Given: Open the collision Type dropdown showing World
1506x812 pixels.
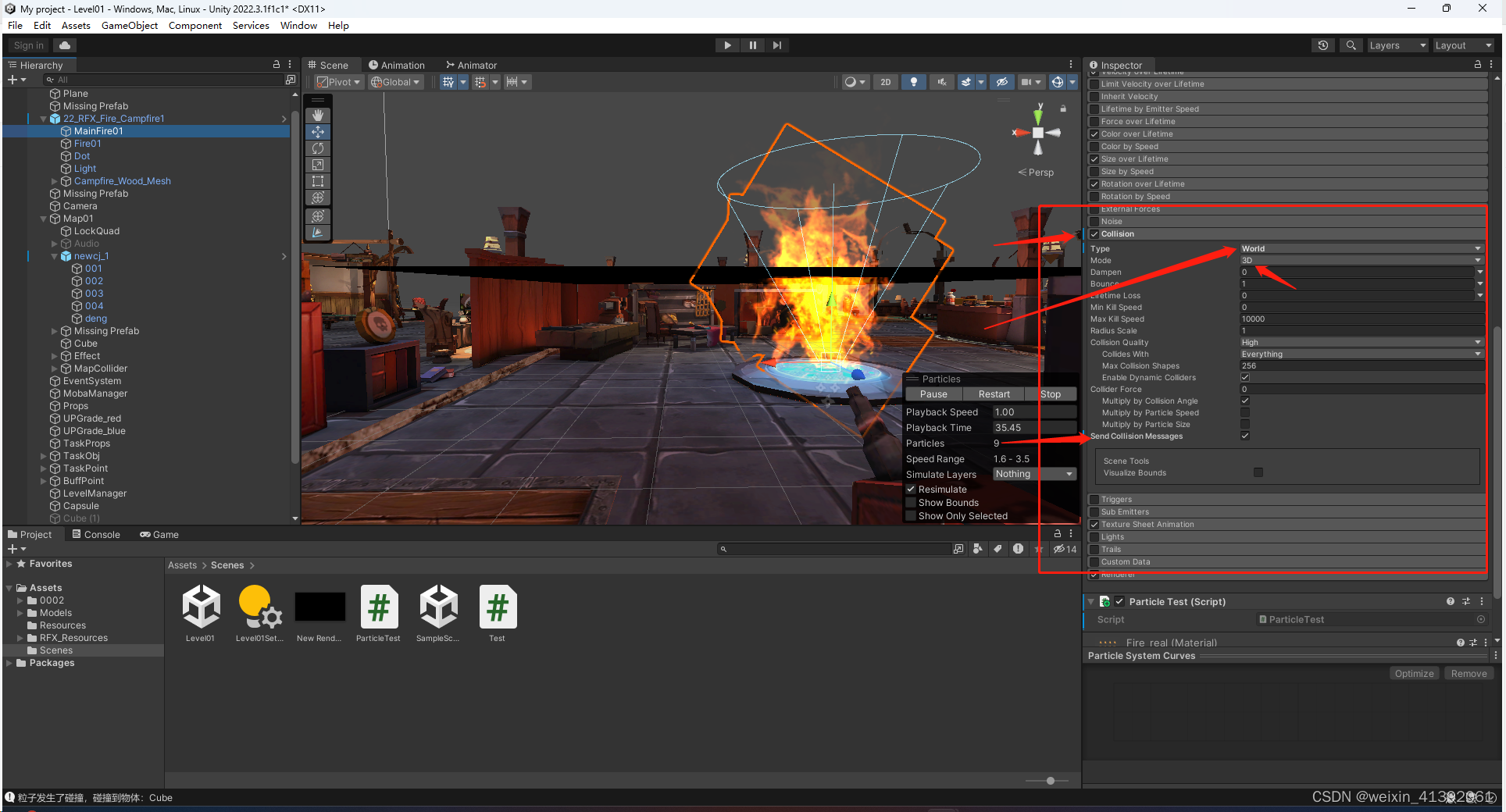Looking at the screenshot, I should (x=1361, y=249).
